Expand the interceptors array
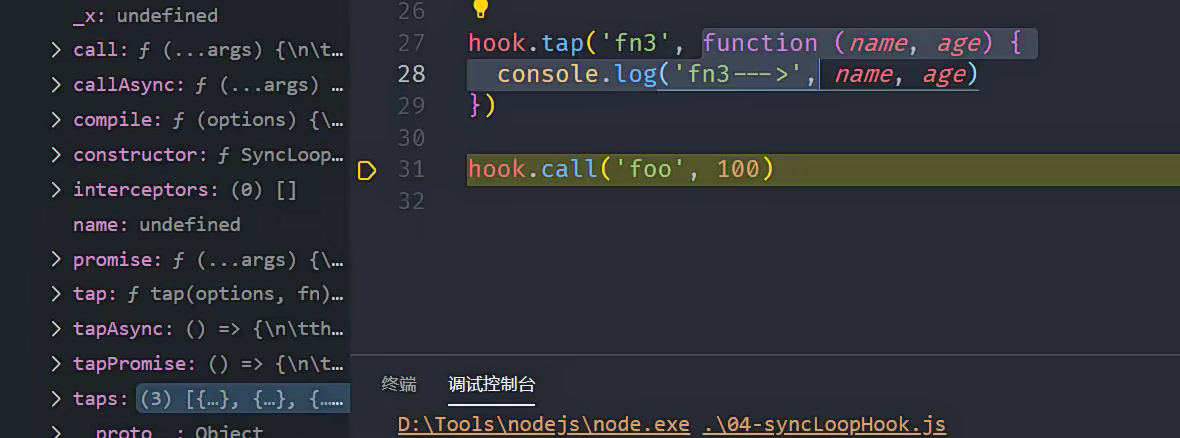The width and height of the screenshot is (1180, 438). pyautogui.click(x=57, y=190)
